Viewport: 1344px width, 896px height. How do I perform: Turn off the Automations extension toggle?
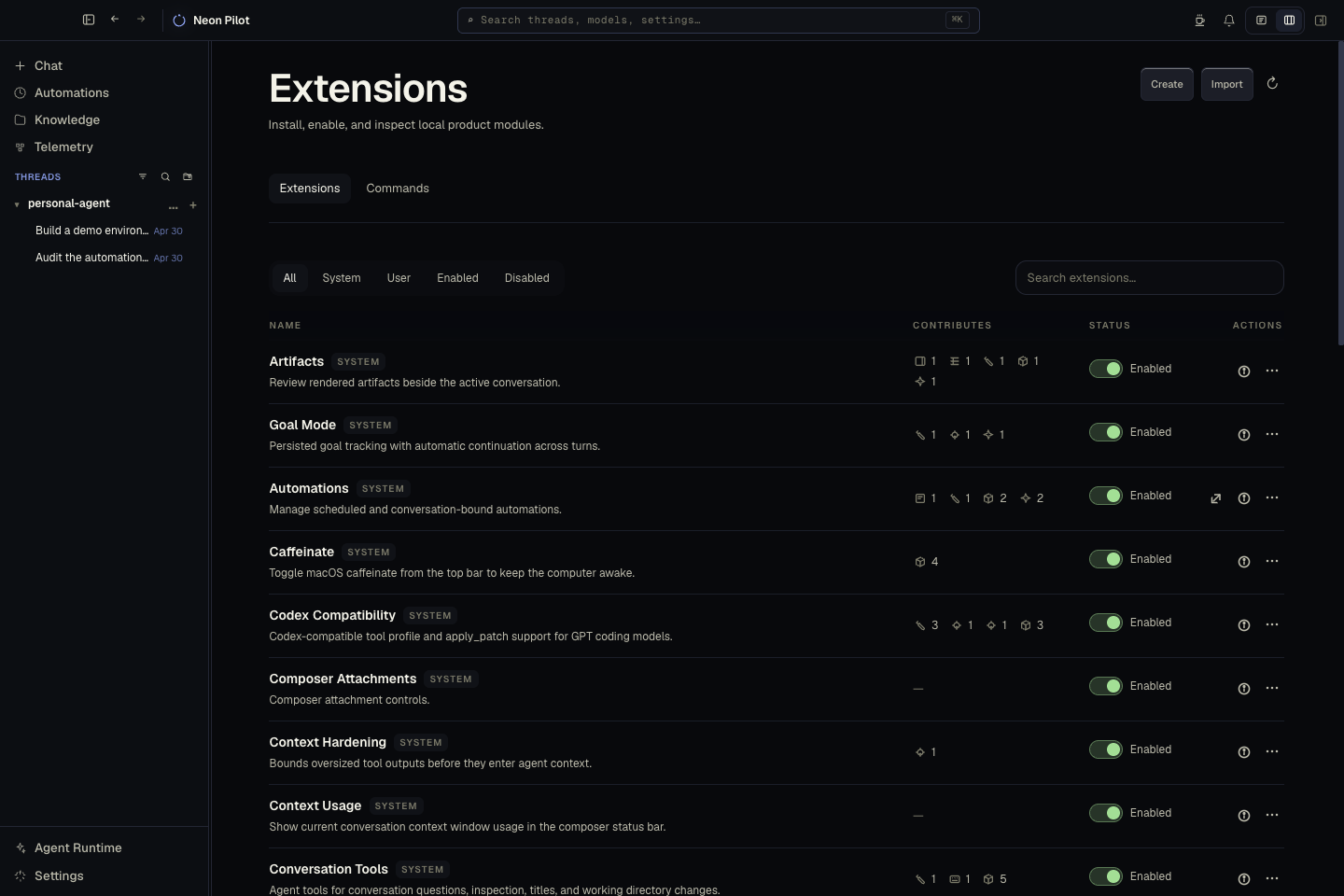pos(1106,496)
